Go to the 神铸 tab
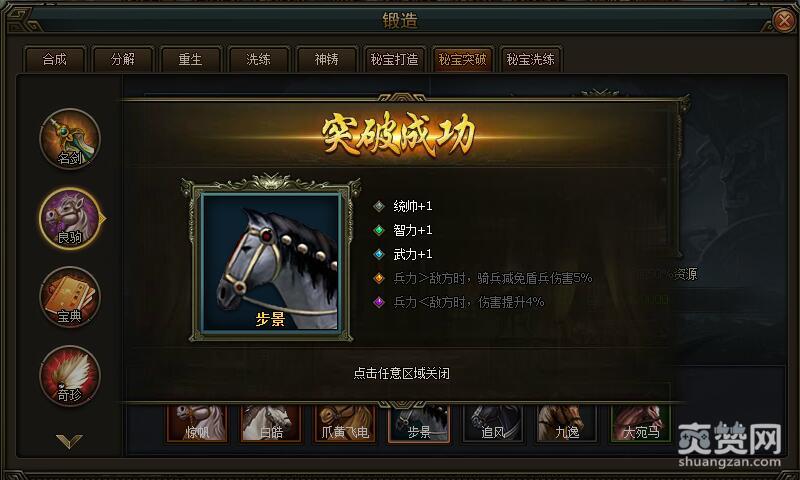 point(327,59)
